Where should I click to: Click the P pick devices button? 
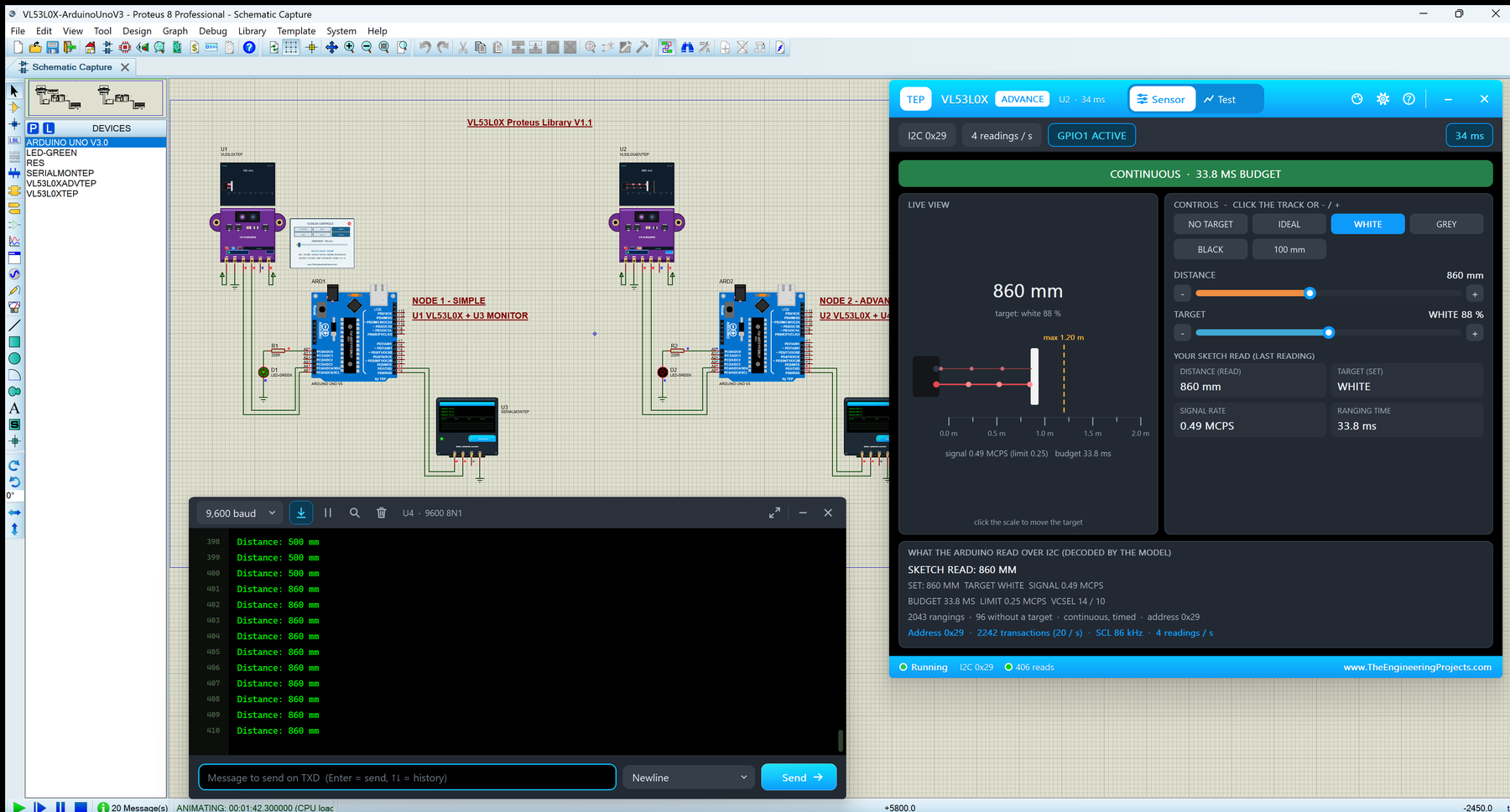(34, 128)
